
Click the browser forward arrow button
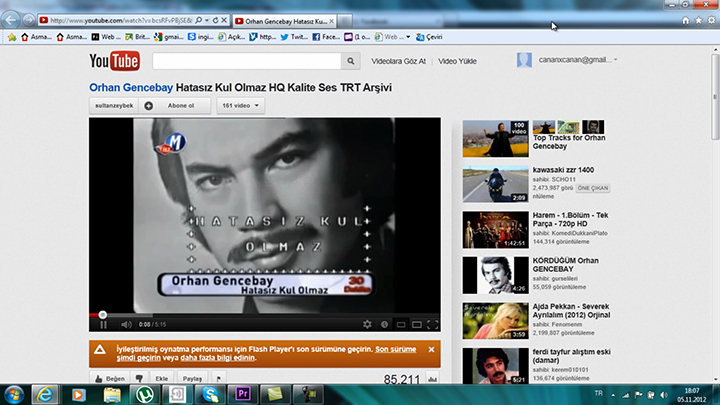tap(28, 20)
